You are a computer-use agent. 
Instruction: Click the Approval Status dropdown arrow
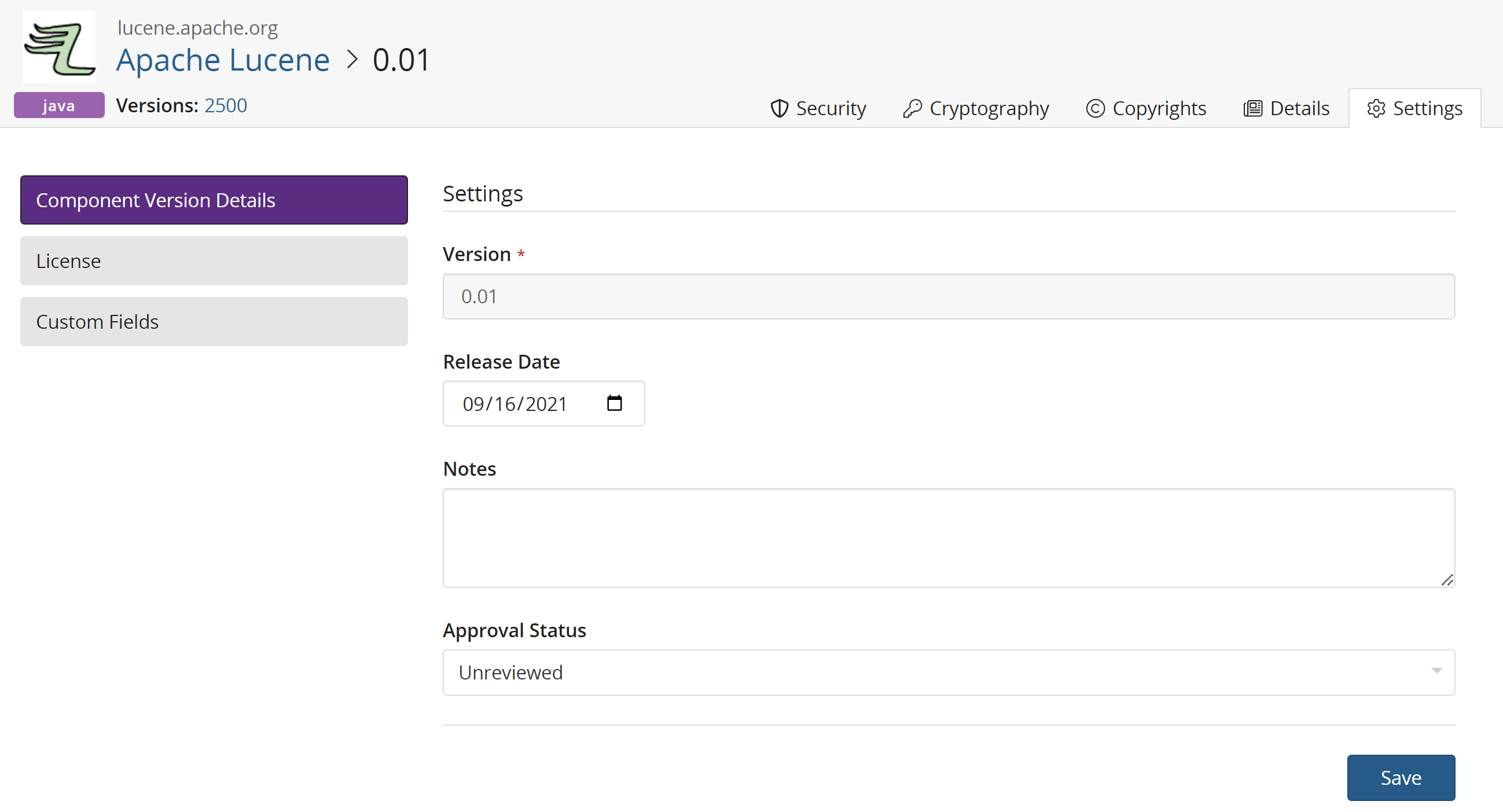coord(1436,671)
